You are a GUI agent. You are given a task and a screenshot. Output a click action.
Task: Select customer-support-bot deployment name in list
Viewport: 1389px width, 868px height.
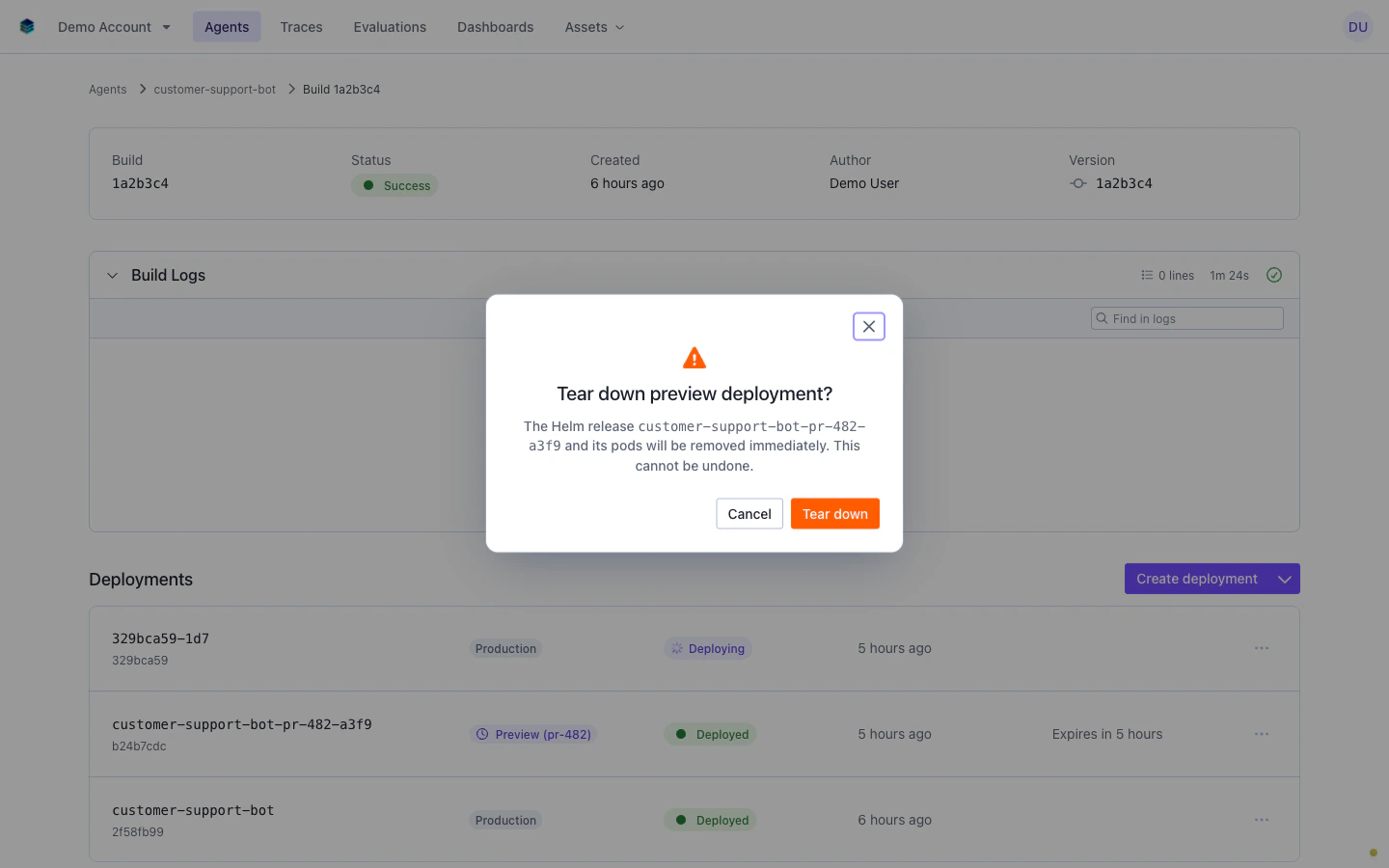pos(193,810)
